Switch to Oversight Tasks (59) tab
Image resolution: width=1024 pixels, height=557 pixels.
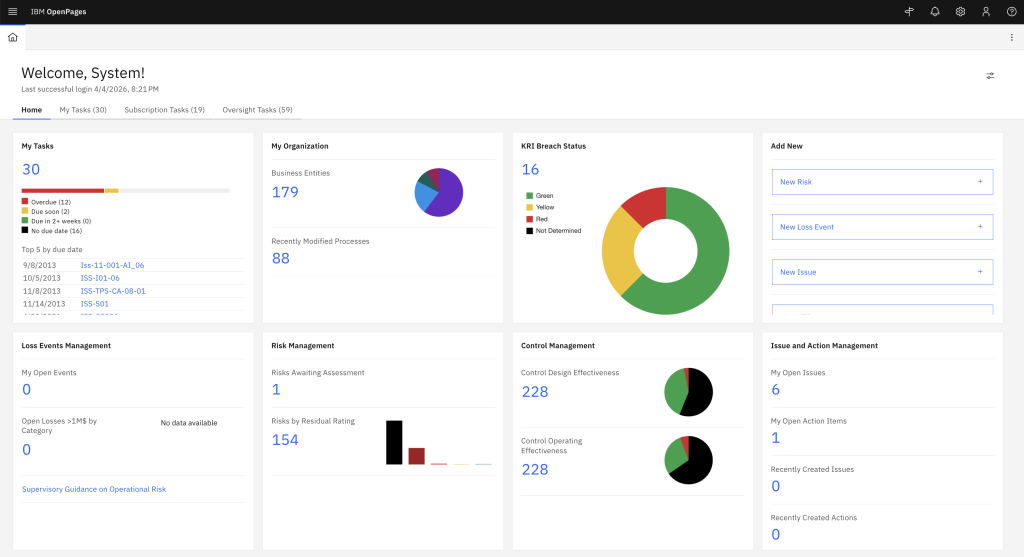[x=257, y=110]
